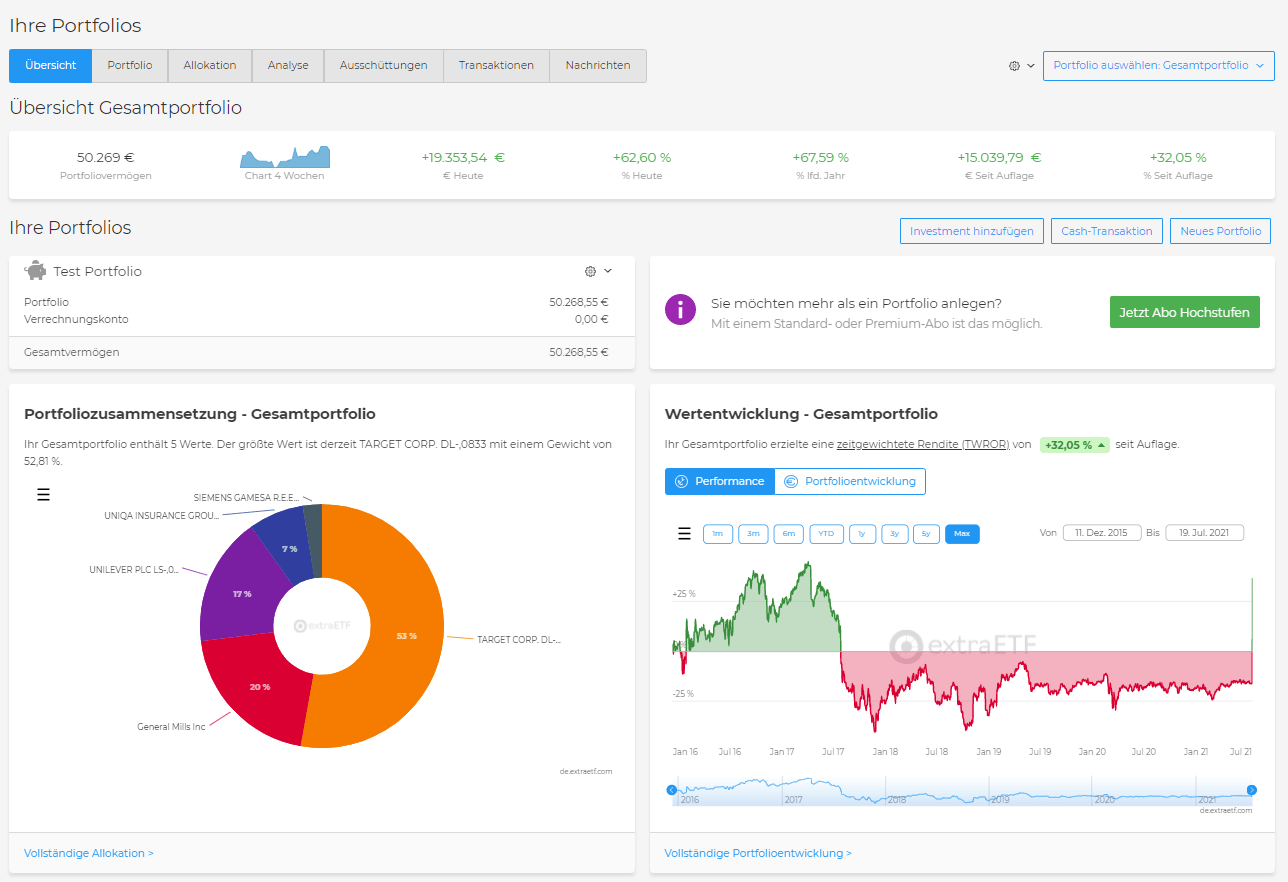Click Investment hinzufügen button
The image size is (1288, 882).
pos(972,231)
